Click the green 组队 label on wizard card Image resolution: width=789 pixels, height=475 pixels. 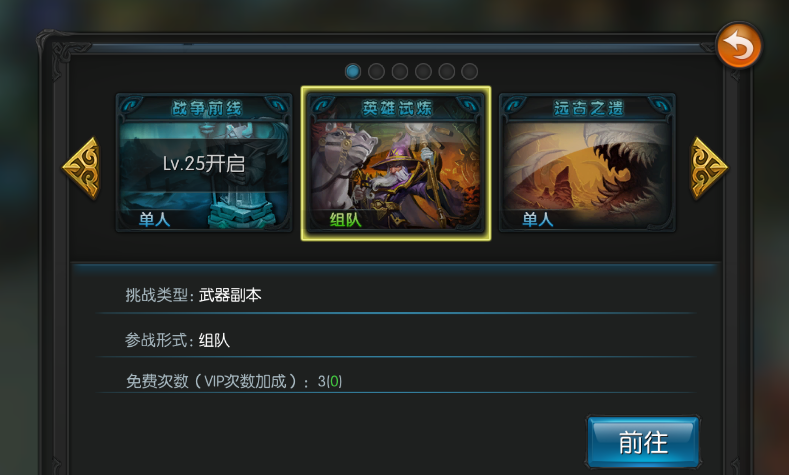point(345,220)
